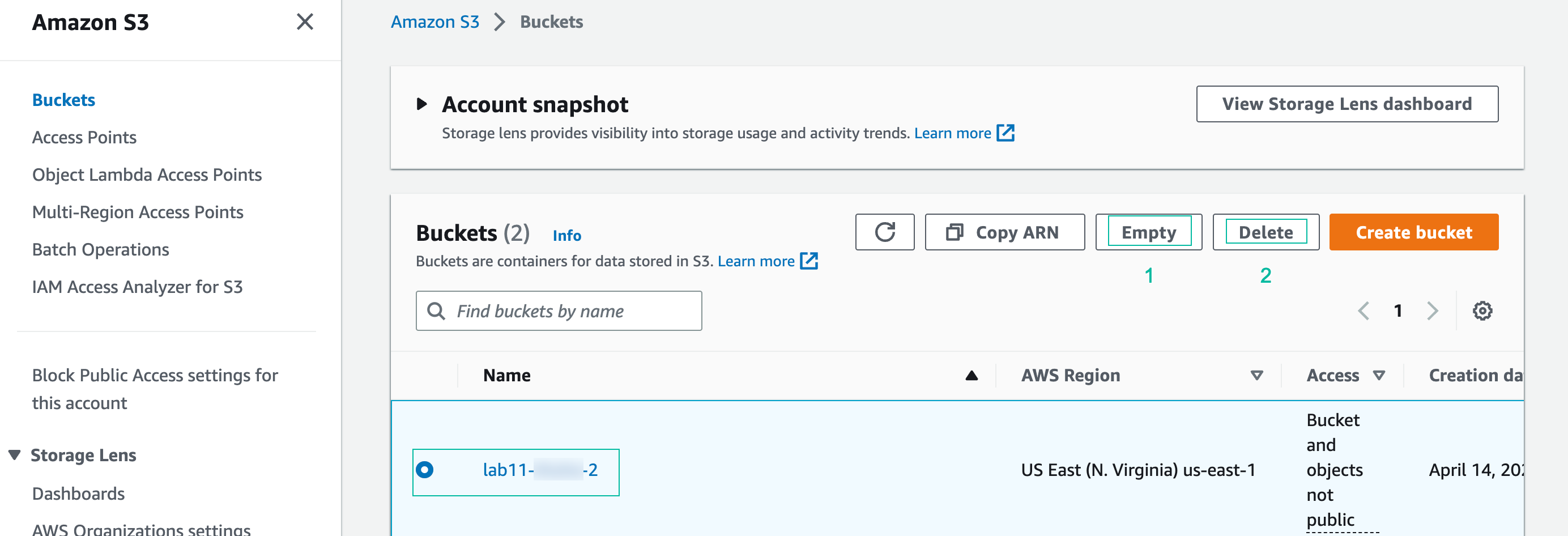1568x536 pixels.
Task: Select the lab11 bucket radio button
Action: coord(425,470)
